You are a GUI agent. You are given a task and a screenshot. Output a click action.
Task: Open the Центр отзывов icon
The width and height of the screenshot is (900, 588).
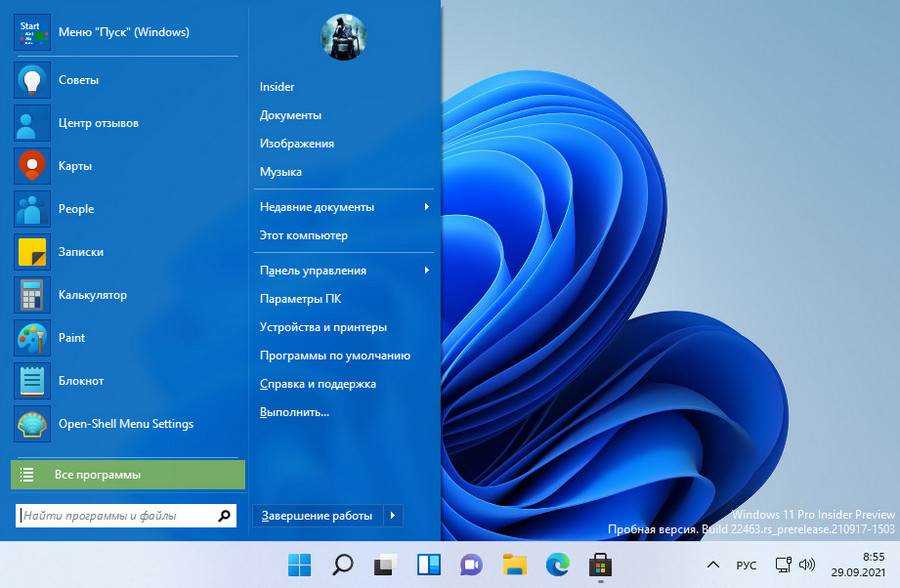pos(32,123)
